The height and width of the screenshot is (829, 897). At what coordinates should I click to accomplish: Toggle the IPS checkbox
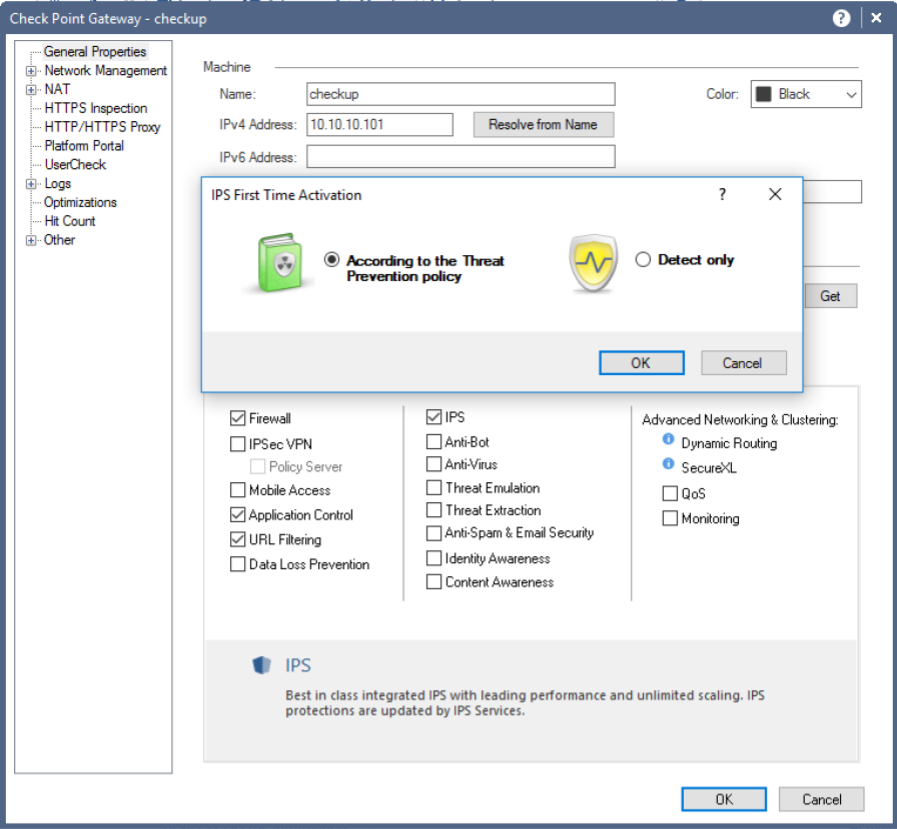click(434, 417)
